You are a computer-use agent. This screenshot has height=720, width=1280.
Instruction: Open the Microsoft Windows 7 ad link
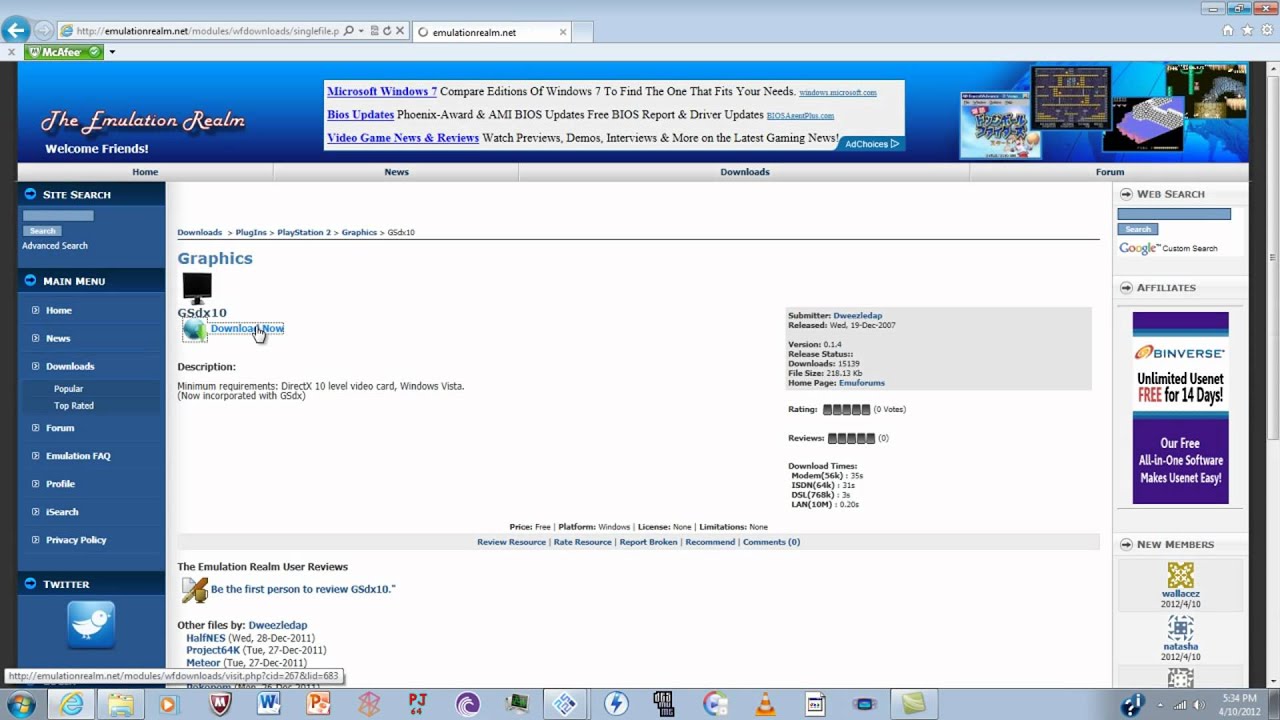coord(382,91)
